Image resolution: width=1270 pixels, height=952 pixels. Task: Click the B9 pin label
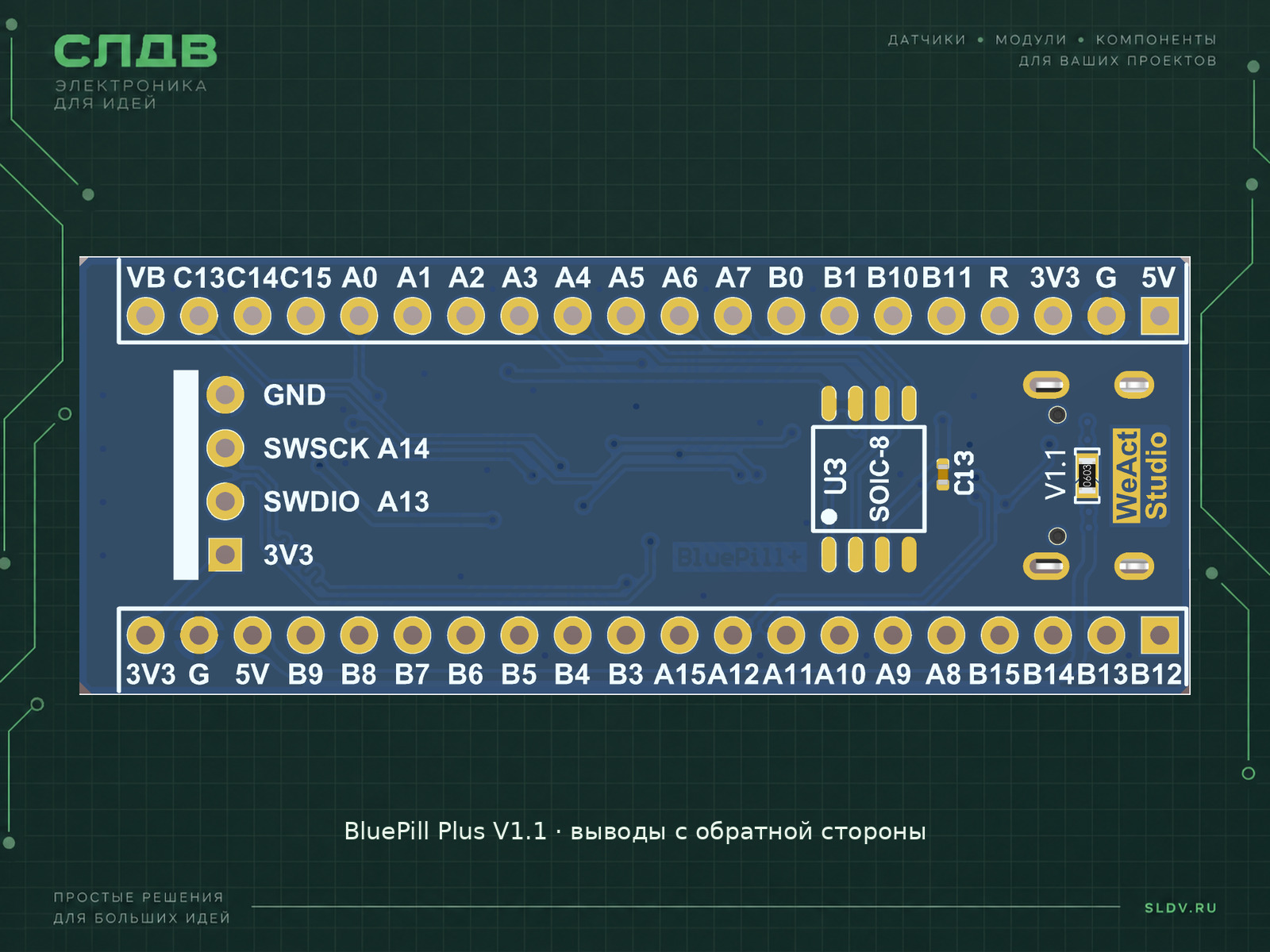point(306,674)
